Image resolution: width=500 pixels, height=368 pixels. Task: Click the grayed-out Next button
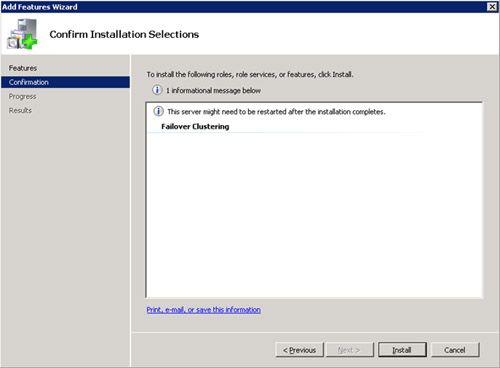click(x=349, y=350)
